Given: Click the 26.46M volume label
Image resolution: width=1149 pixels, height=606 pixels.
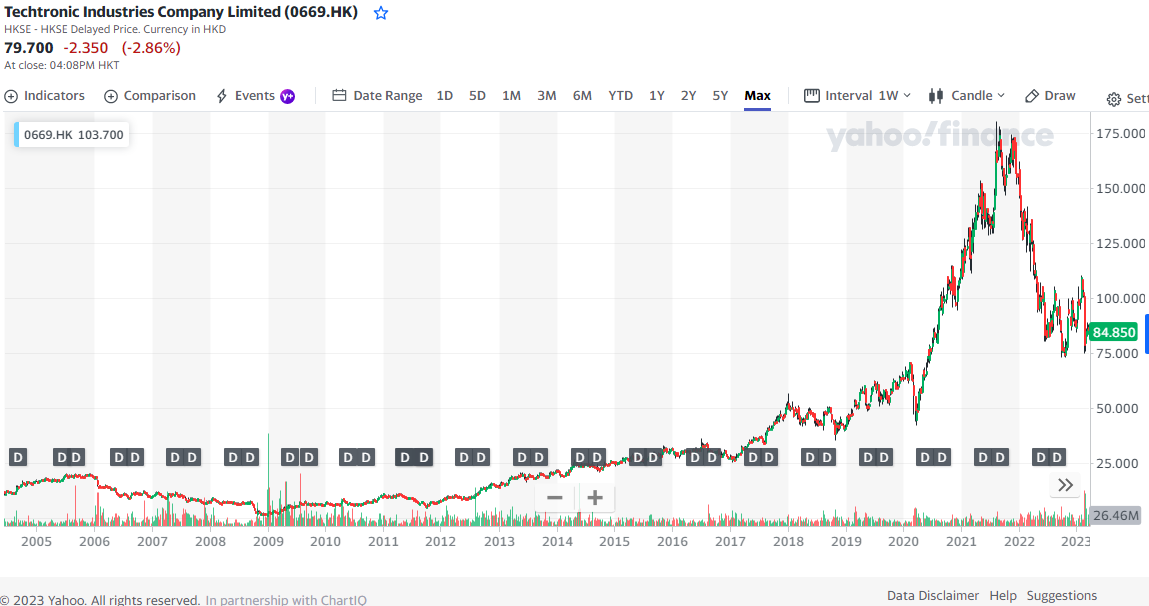Looking at the screenshot, I should pyautogui.click(x=1115, y=515).
